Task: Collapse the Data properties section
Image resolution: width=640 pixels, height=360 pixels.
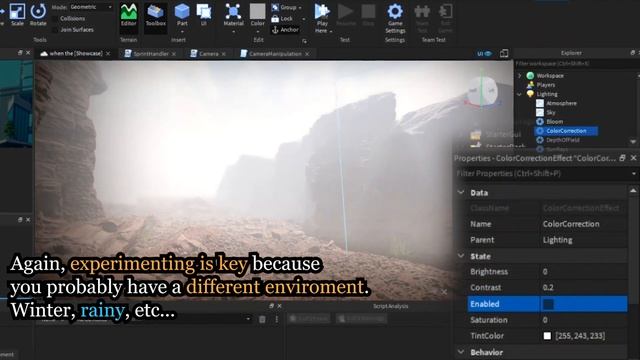Action: 461,192
